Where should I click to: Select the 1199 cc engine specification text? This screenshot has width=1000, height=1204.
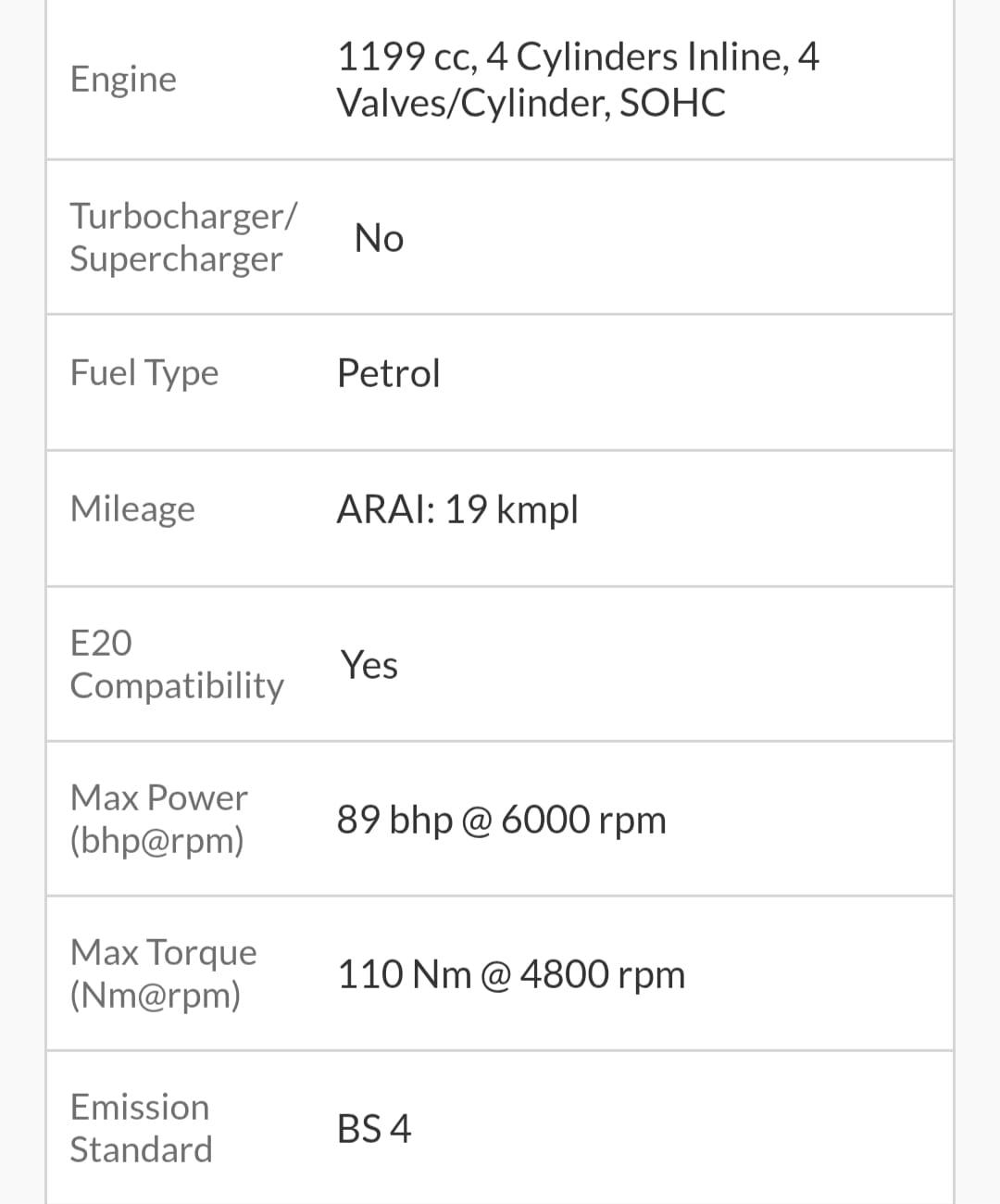coord(577,80)
